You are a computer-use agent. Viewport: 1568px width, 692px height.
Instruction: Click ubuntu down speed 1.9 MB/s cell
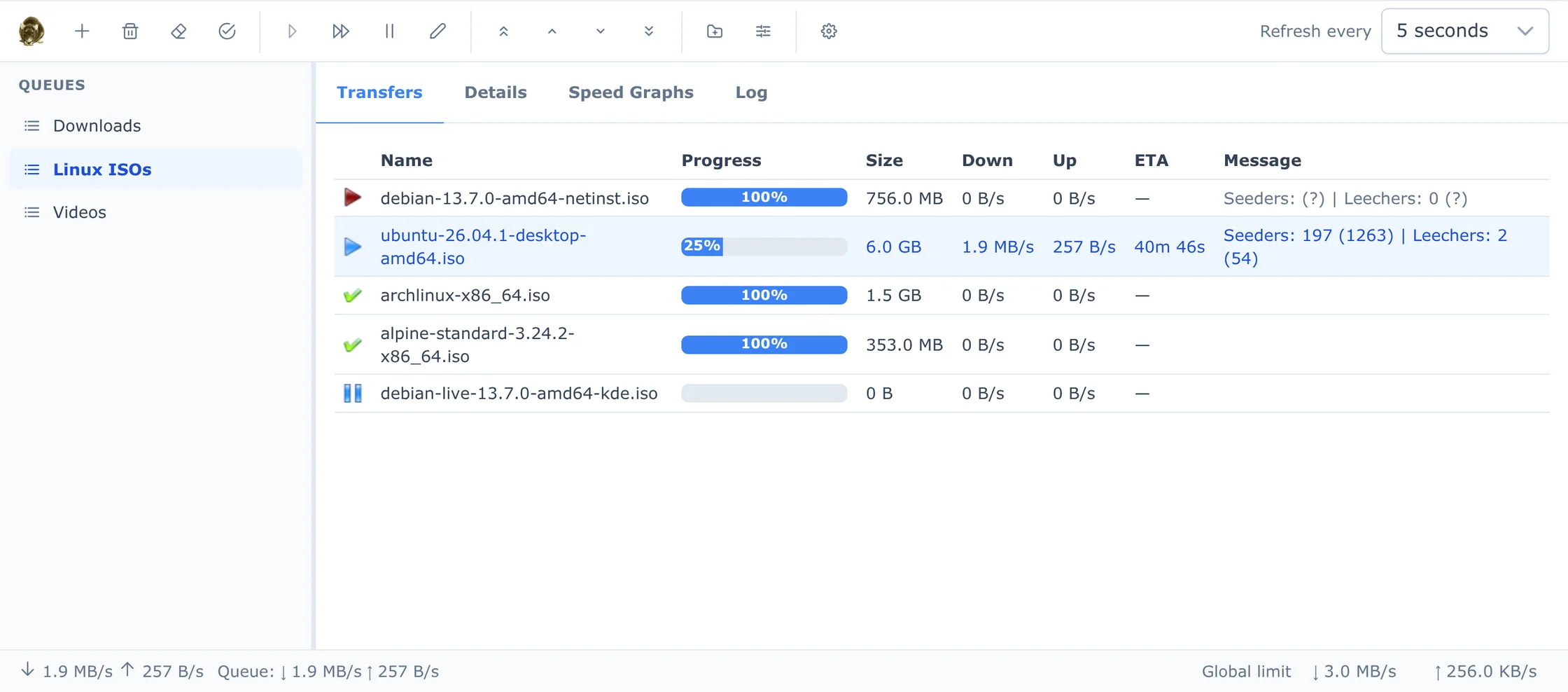click(x=997, y=247)
